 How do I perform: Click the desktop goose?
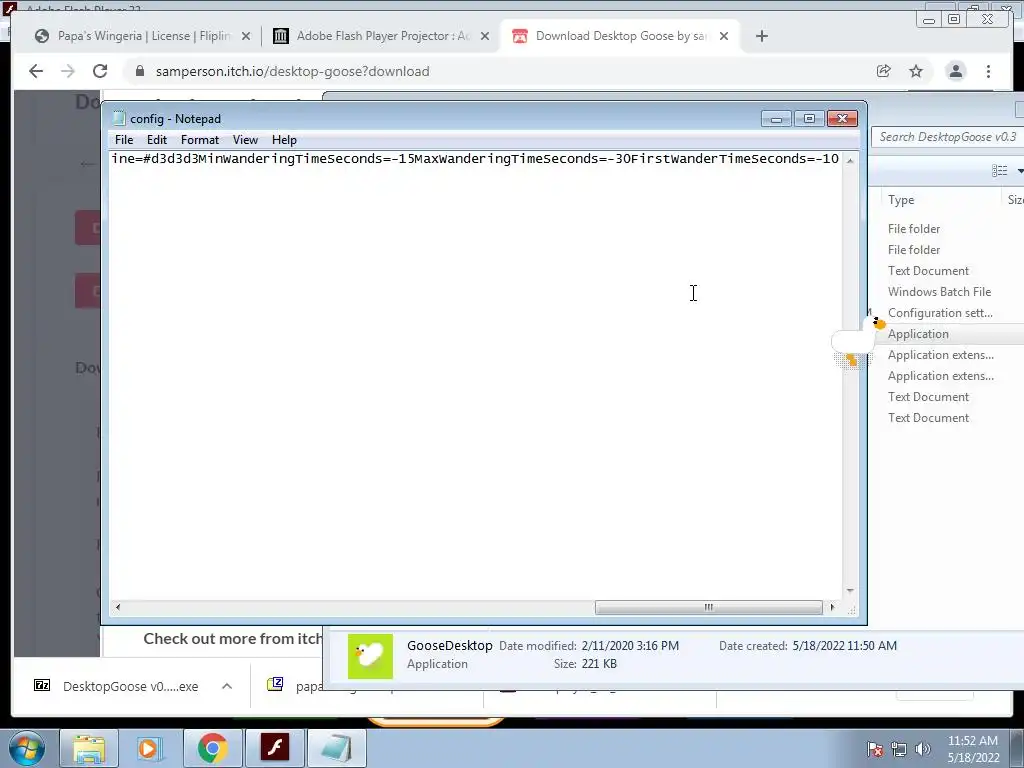[857, 342]
